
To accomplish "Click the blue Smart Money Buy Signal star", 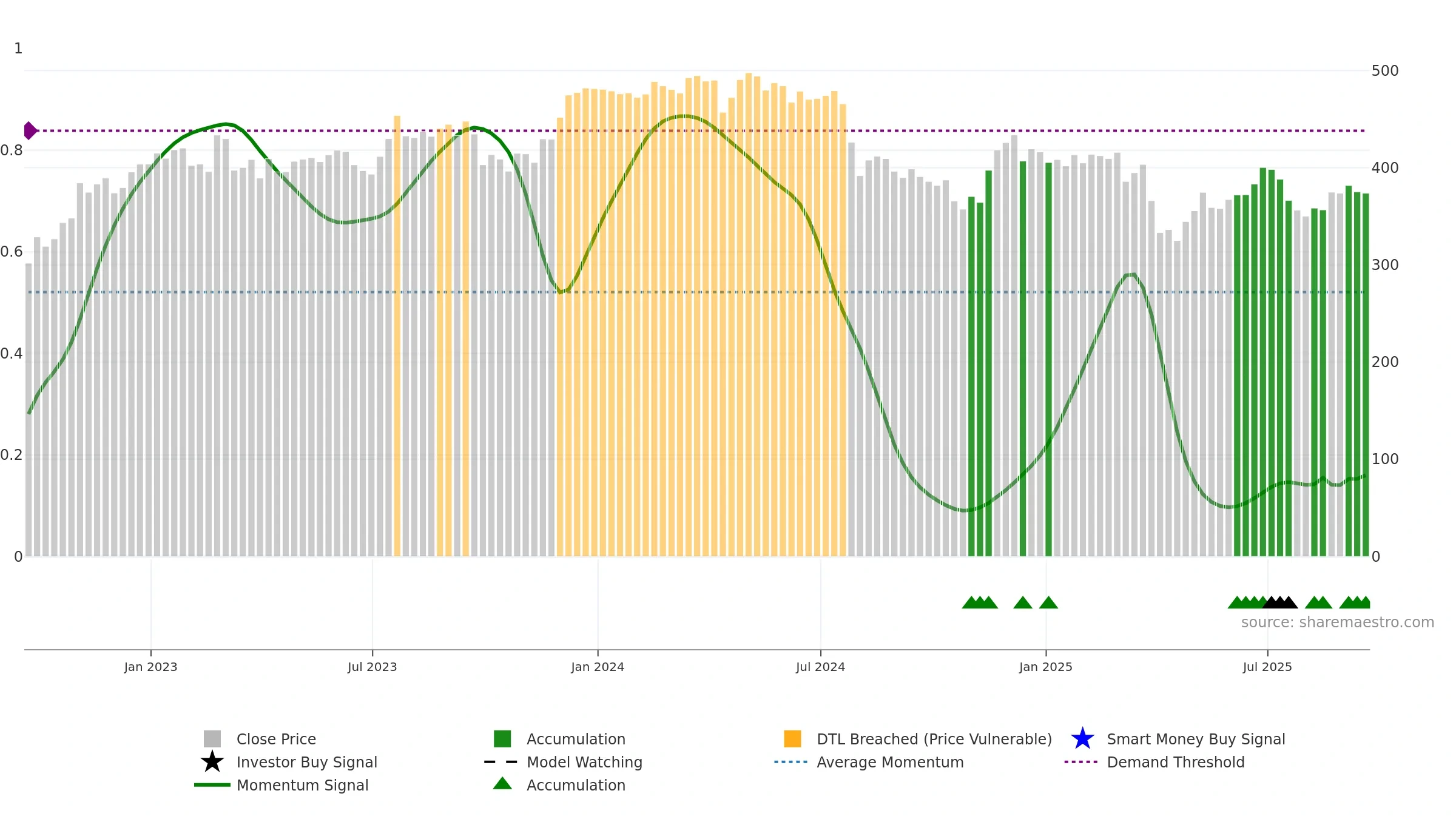I will click(1083, 739).
